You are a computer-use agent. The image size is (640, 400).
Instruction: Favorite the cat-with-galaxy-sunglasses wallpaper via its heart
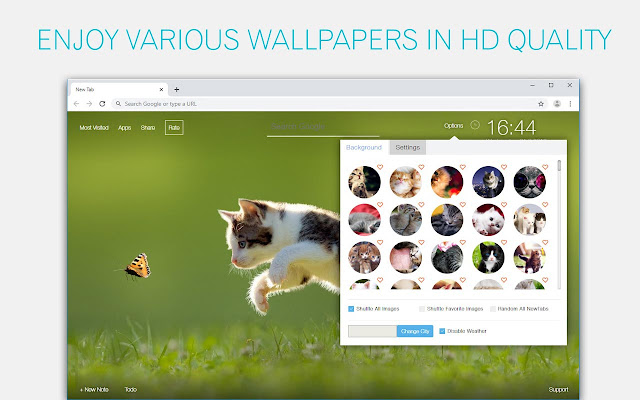click(x=545, y=167)
